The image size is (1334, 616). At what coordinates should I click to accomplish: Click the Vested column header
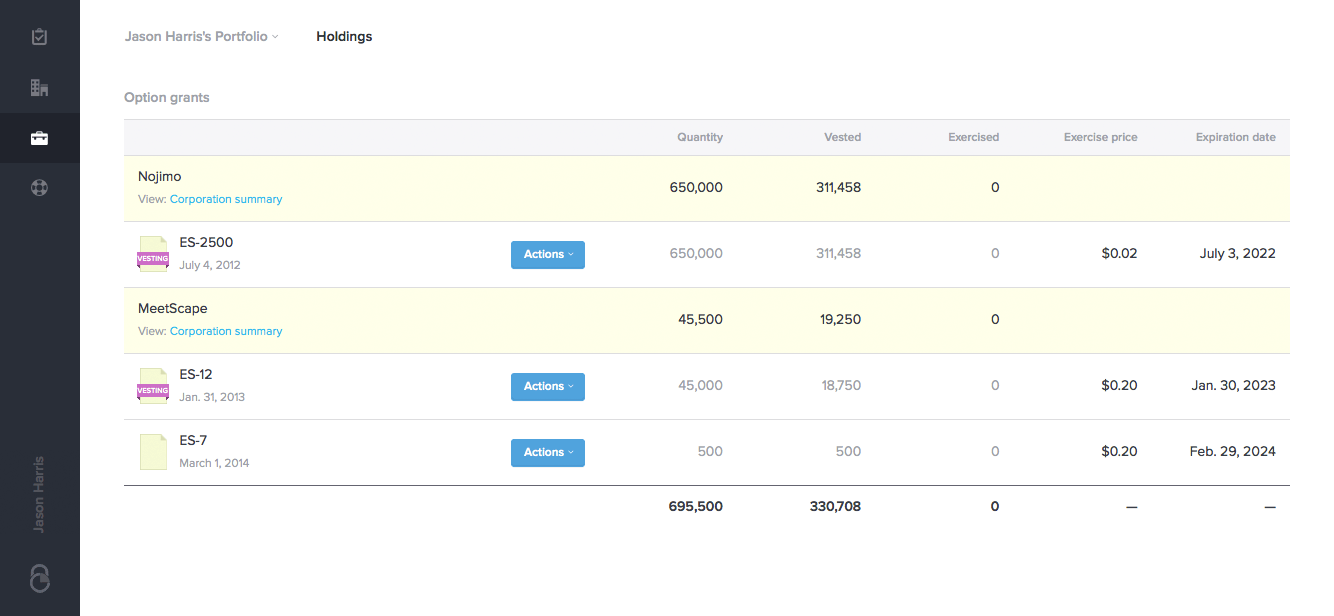click(x=842, y=138)
